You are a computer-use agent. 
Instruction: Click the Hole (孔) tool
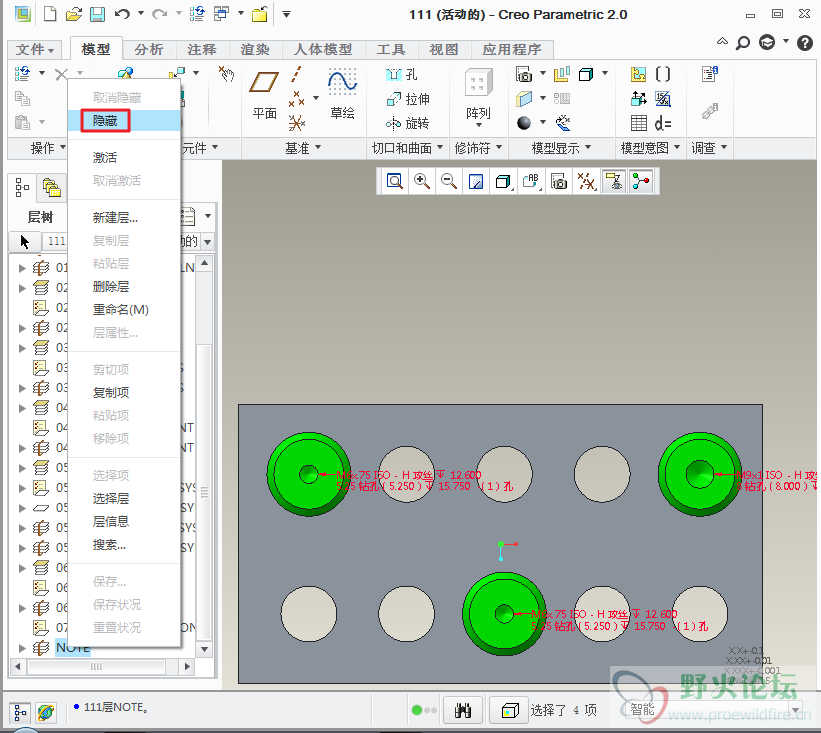401,74
